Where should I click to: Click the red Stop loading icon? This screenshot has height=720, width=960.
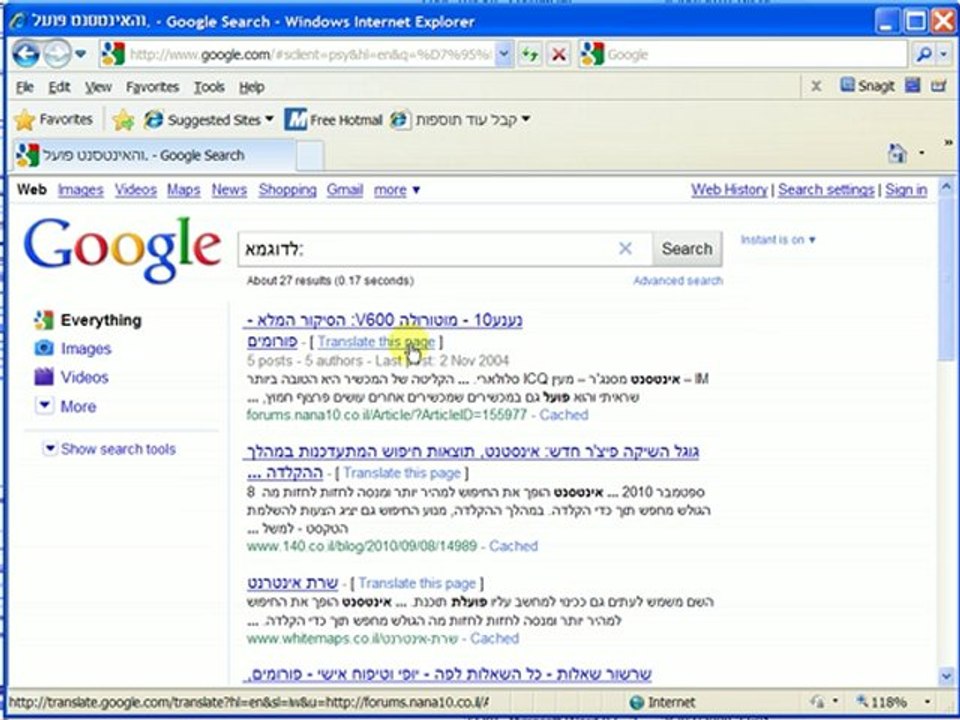click(x=558, y=54)
